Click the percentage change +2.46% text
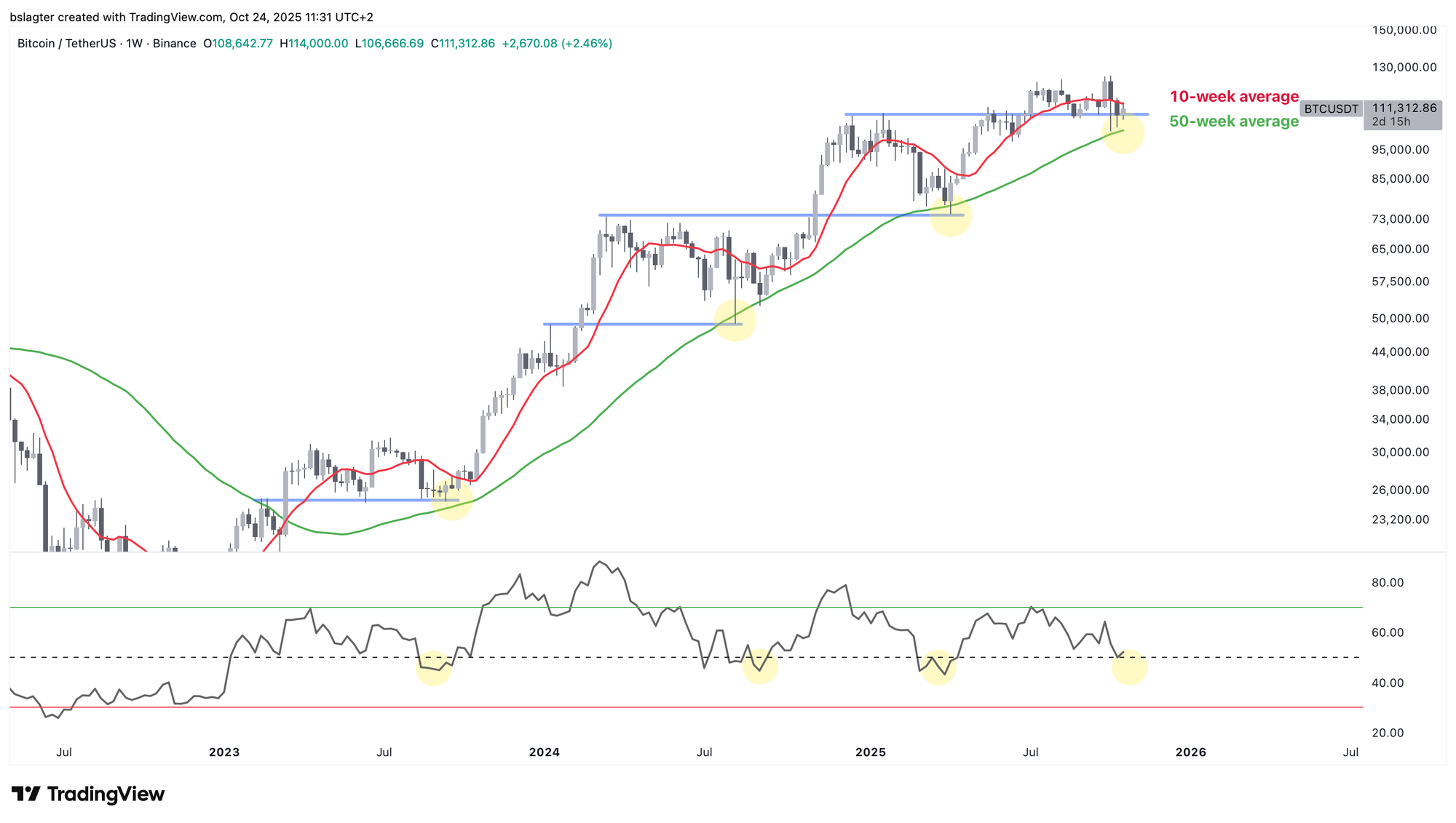Screen dimensions: 1456x823 pyautogui.click(x=587, y=44)
